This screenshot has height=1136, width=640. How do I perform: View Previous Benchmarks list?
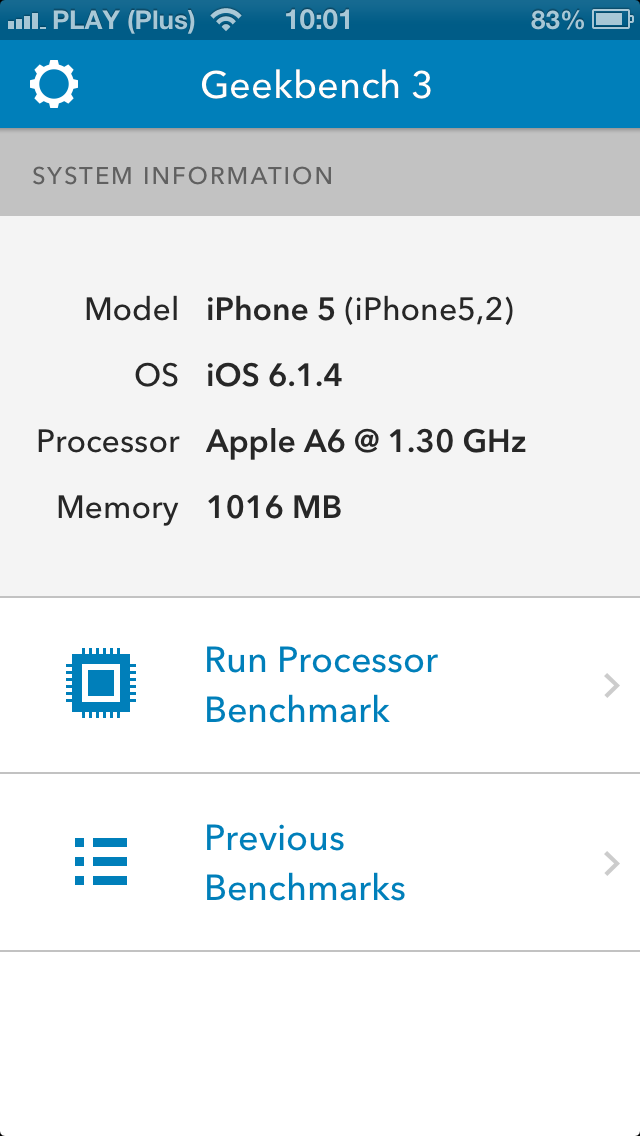tap(305, 863)
